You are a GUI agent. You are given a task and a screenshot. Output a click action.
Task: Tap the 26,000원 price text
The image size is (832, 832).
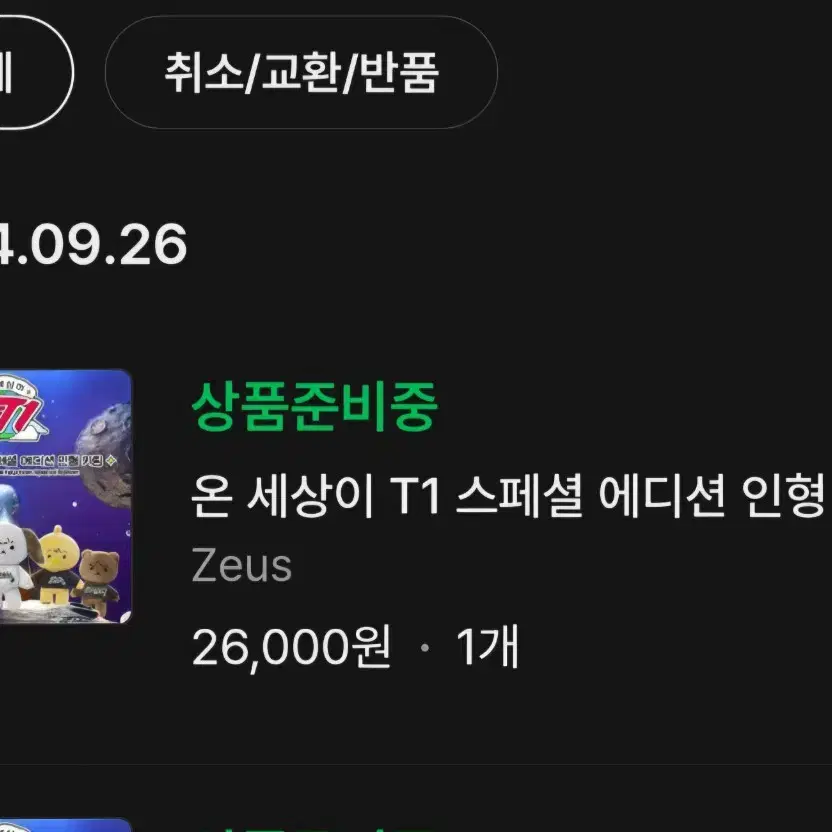pyautogui.click(x=291, y=646)
